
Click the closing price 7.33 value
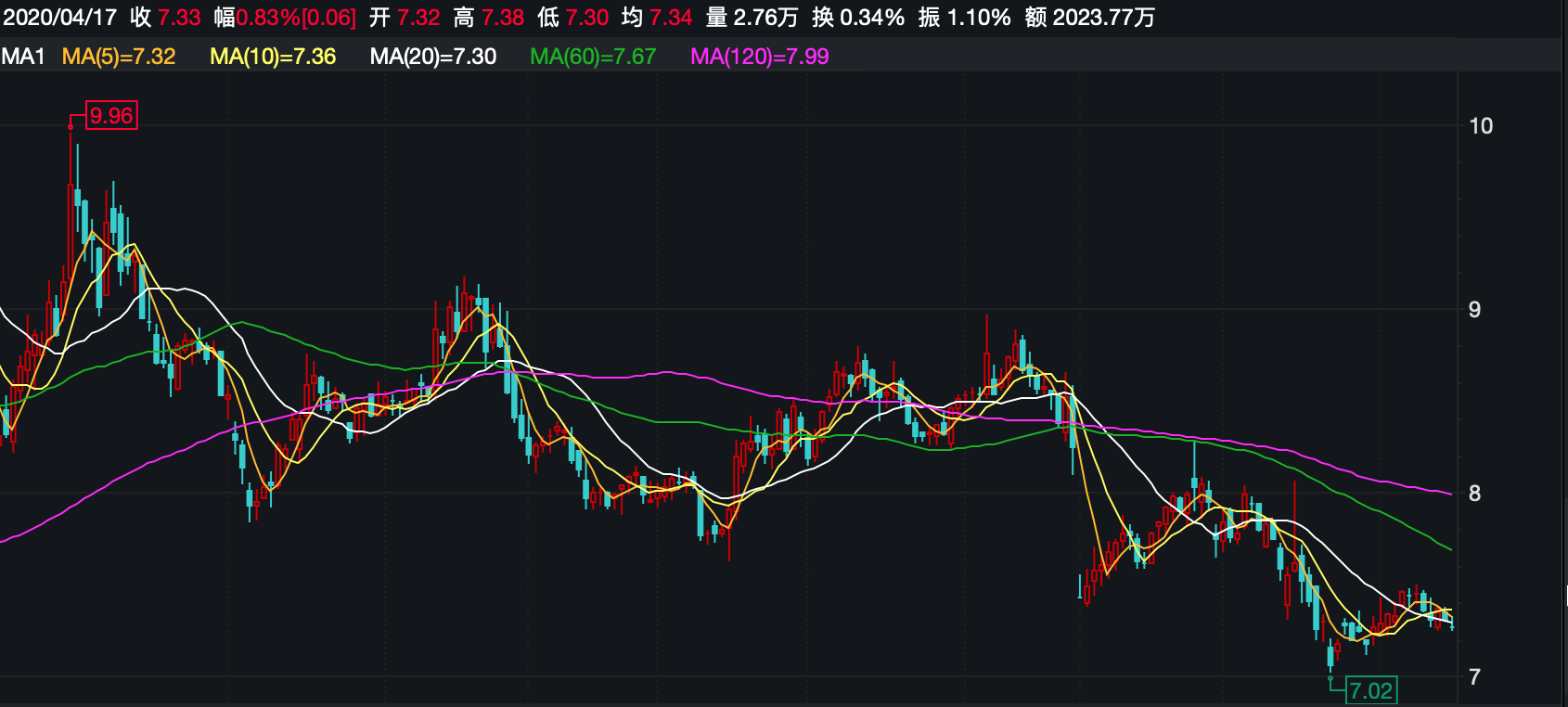coord(179,18)
